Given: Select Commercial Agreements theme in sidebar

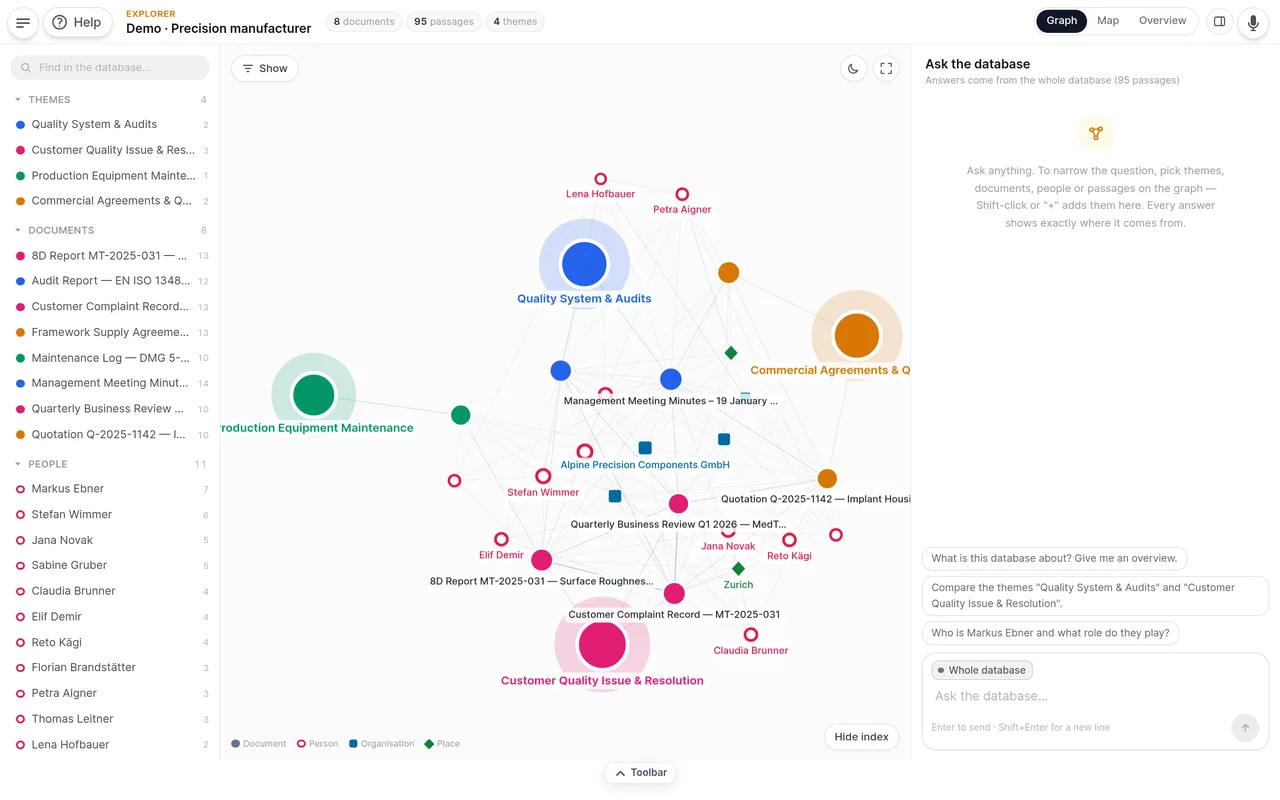Looking at the screenshot, I should pyautogui.click(x=110, y=201).
